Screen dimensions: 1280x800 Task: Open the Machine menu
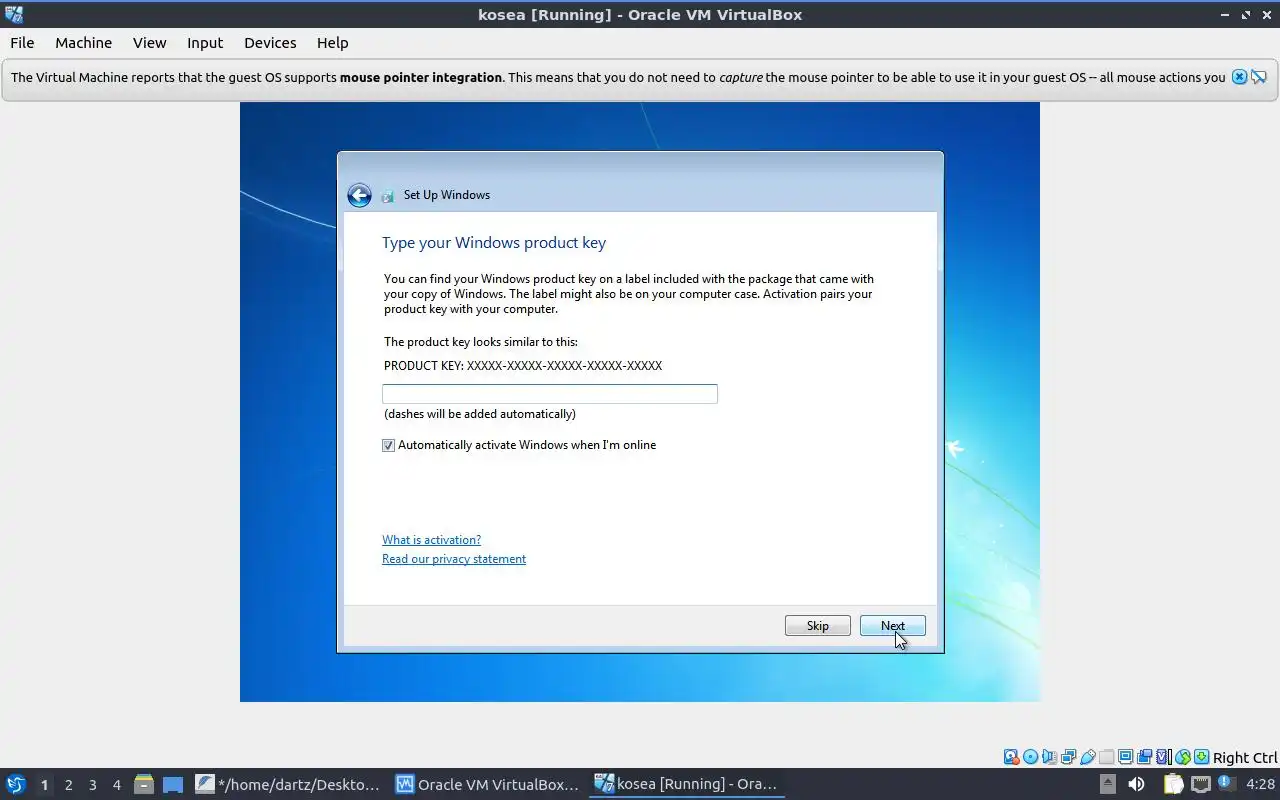click(83, 43)
